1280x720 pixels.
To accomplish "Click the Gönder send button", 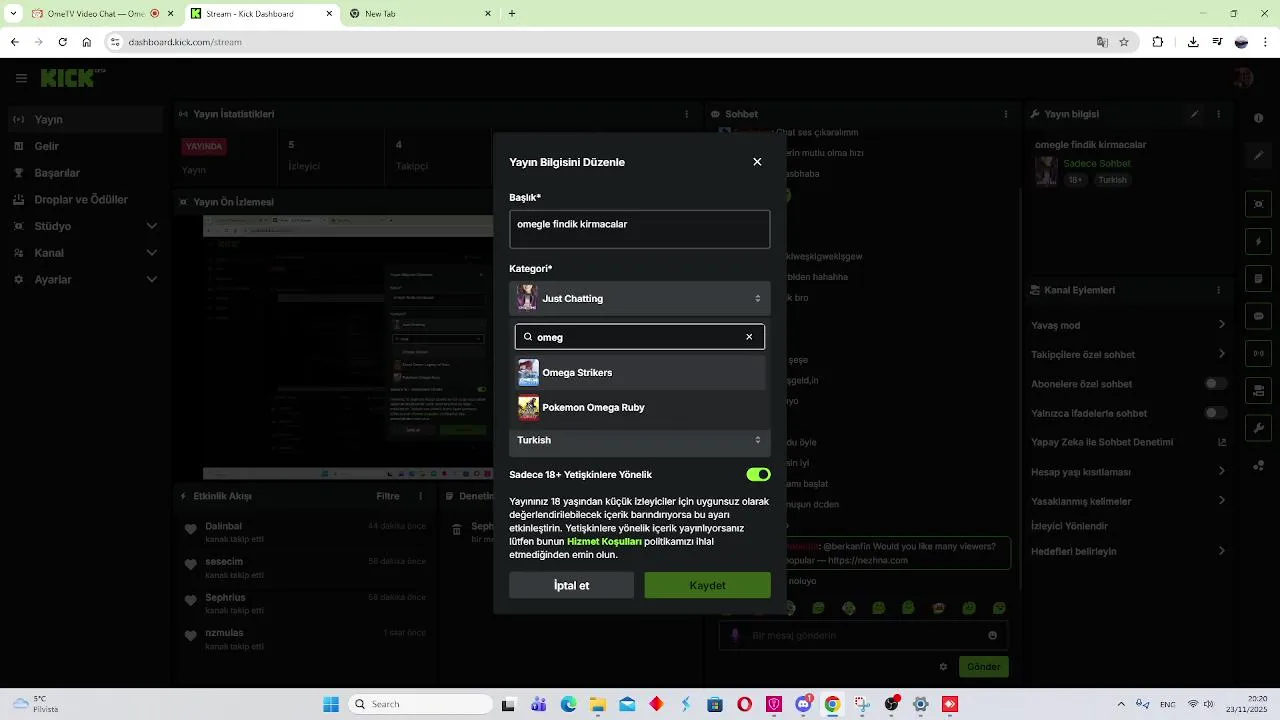I will click(983, 667).
